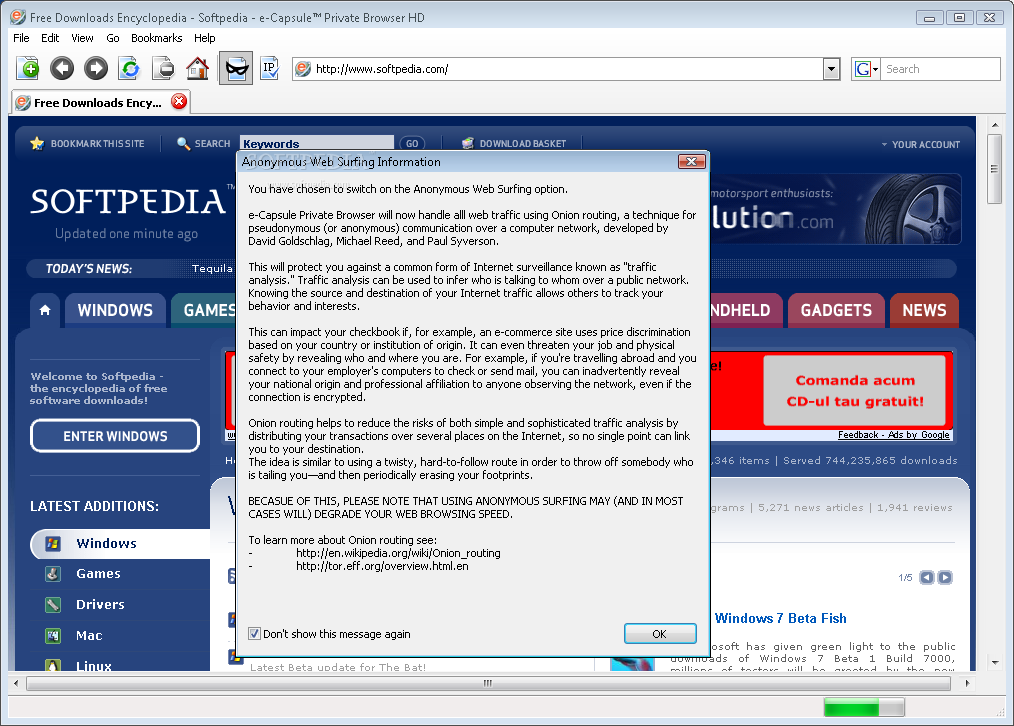This screenshot has width=1014, height=726.
Task: Click the vertical scrollbar up arrow
Action: 995,125
